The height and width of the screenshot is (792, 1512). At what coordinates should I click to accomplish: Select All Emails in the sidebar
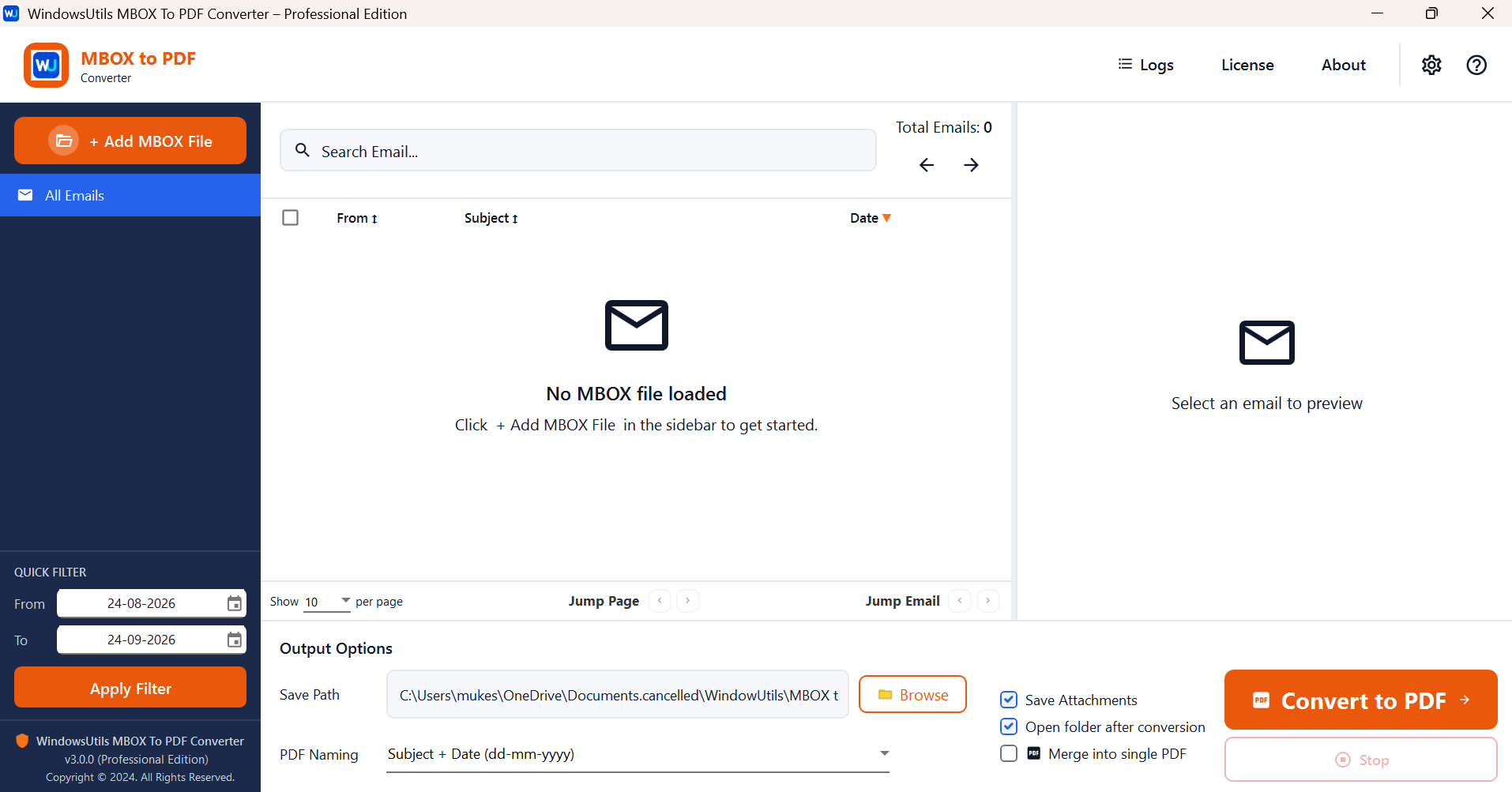(x=130, y=195)
